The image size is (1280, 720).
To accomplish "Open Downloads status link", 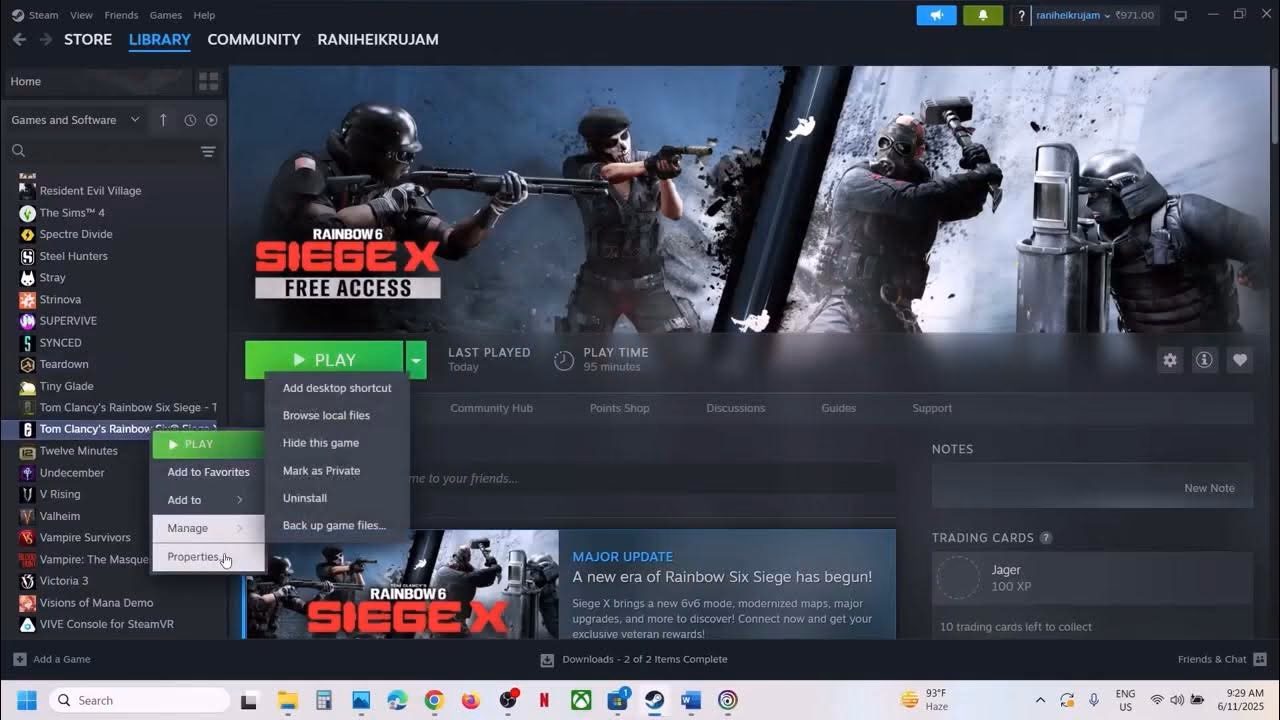I will (634, 659).
